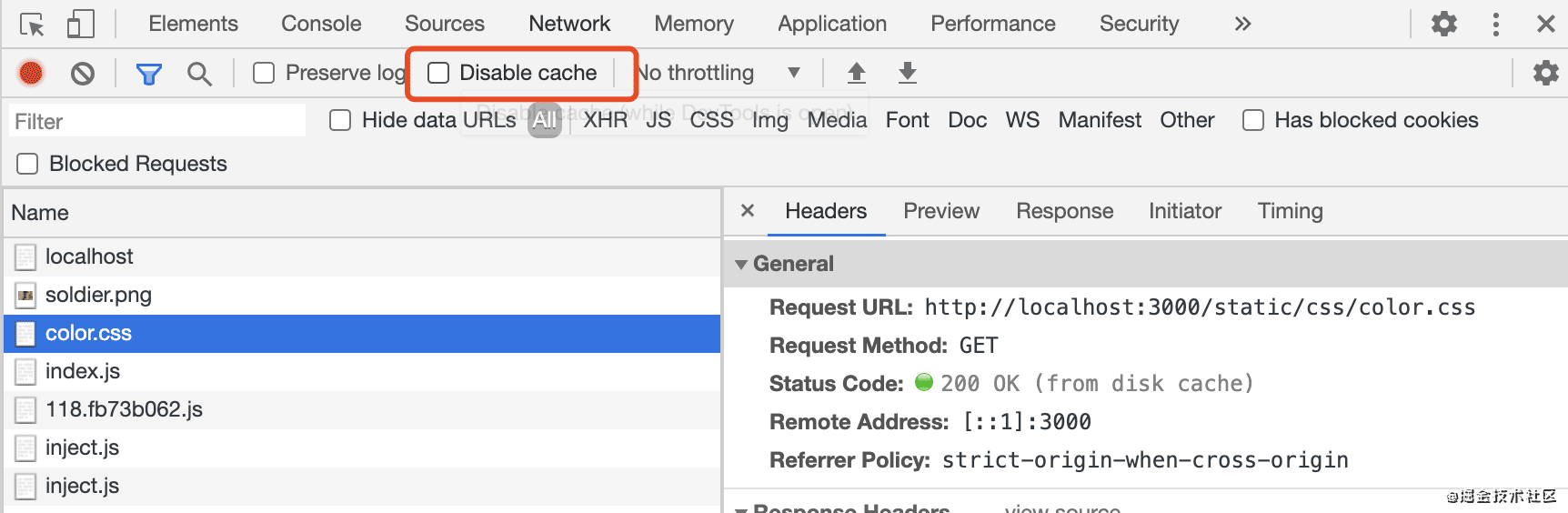Click the strict-origin-when-cross-origin referrer policy value
1568x513 pixels.
pos(1145,460)
